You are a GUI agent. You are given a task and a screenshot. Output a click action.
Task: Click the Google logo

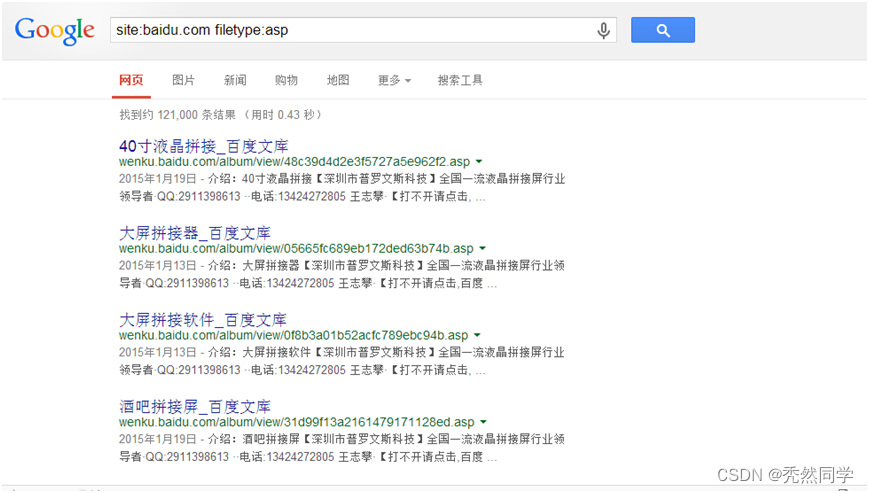[x=54, y=30]
